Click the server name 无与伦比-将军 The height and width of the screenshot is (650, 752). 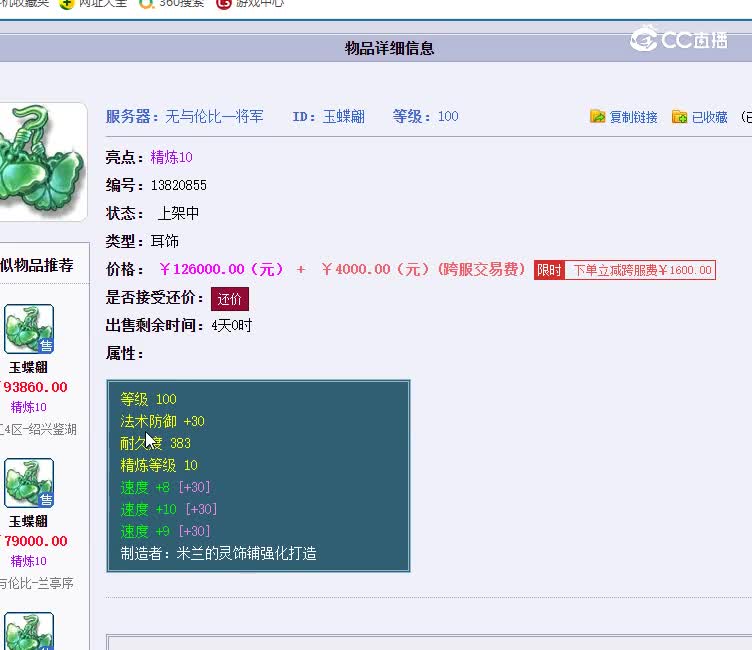214,117
